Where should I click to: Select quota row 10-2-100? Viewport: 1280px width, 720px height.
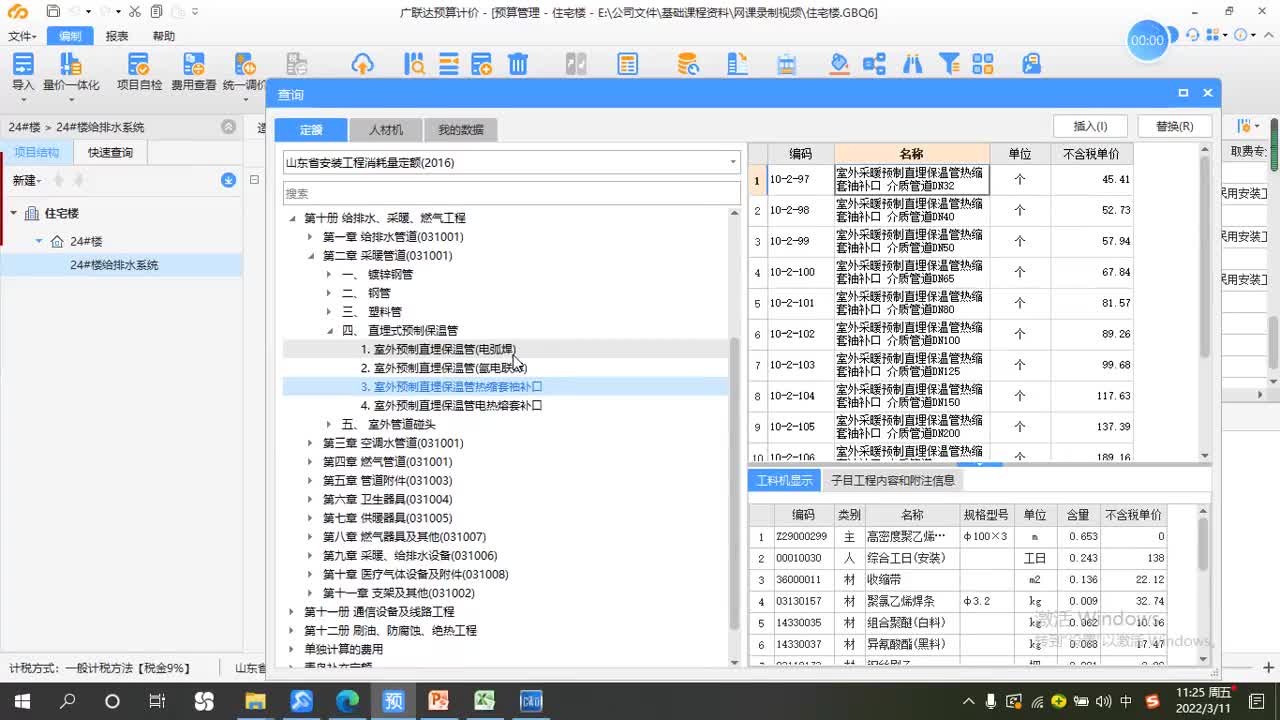pos(940,273)
